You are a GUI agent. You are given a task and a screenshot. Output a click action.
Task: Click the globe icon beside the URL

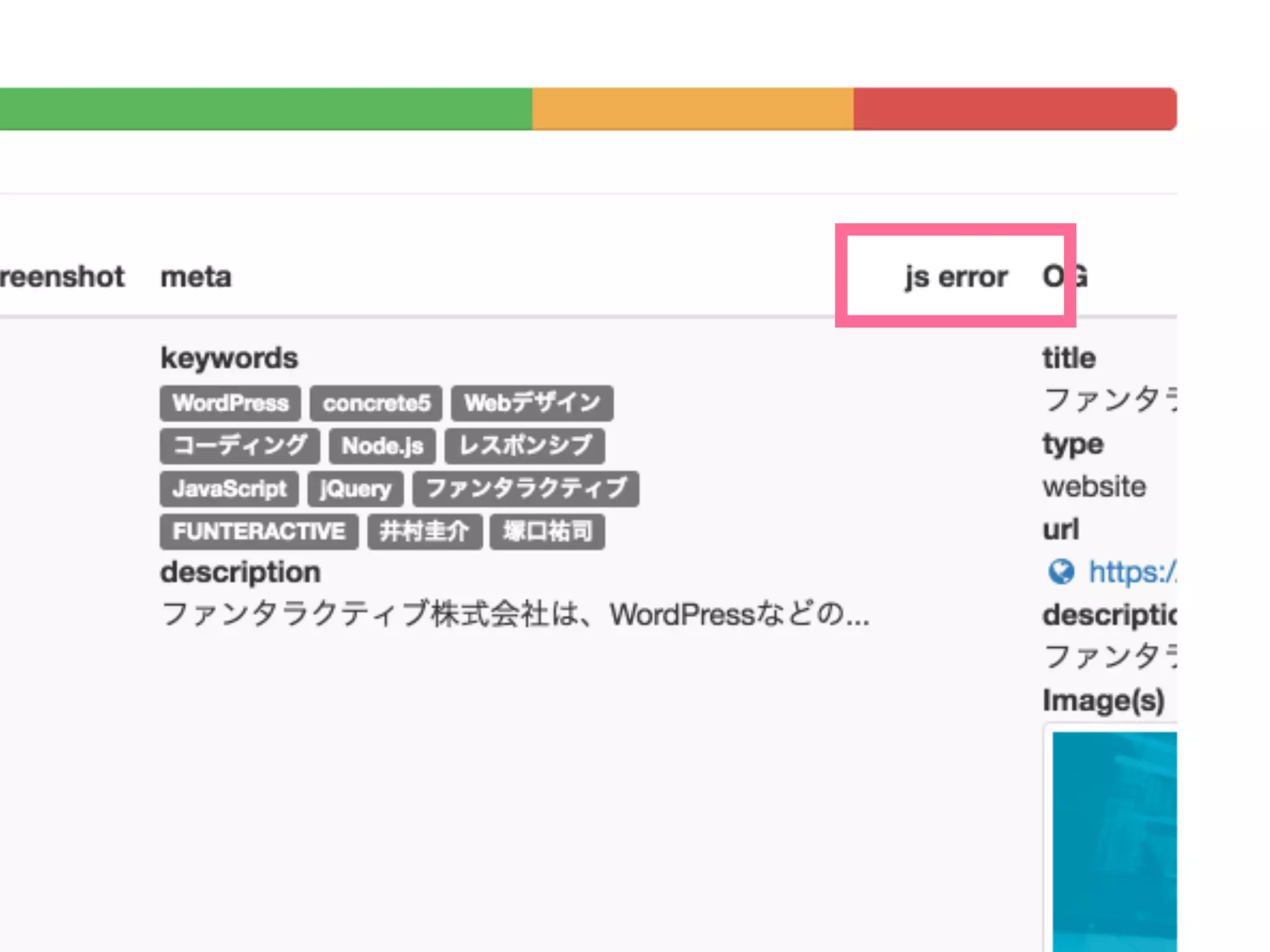pyautogui.click(x=1061, y=571)
